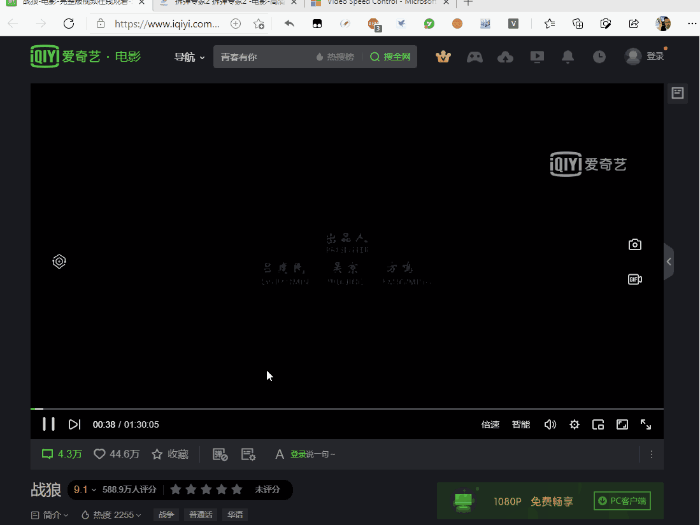The width and height of the screenshot is (700, 525).
Task: Open the browser collections icon
Action: (x=578, y=24)
